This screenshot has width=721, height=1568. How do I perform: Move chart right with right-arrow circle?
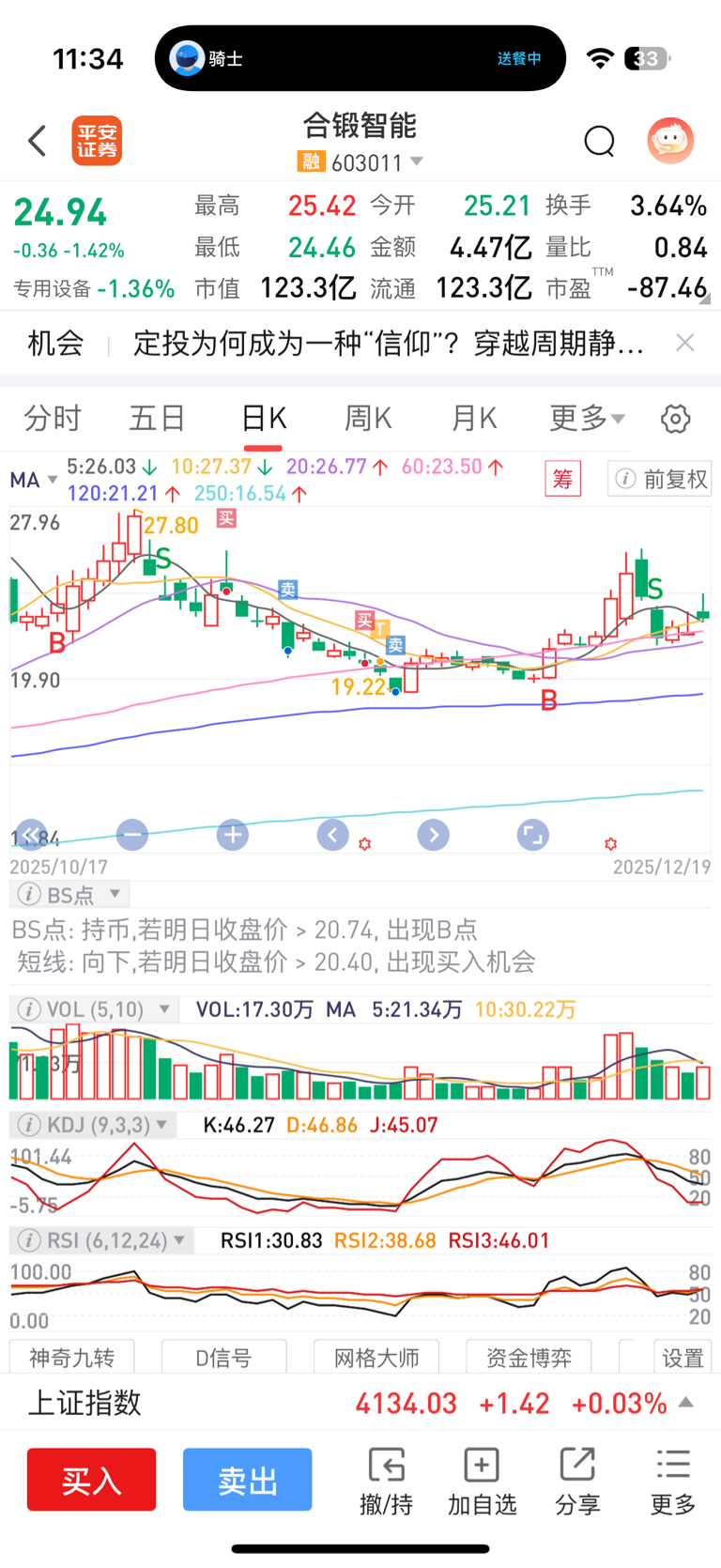433,835
